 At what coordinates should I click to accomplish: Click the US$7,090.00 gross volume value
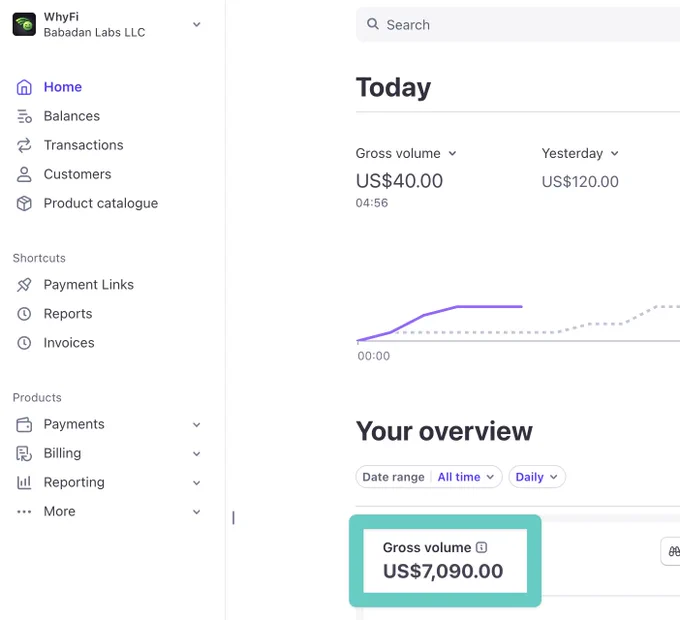[x=443, y=571]
